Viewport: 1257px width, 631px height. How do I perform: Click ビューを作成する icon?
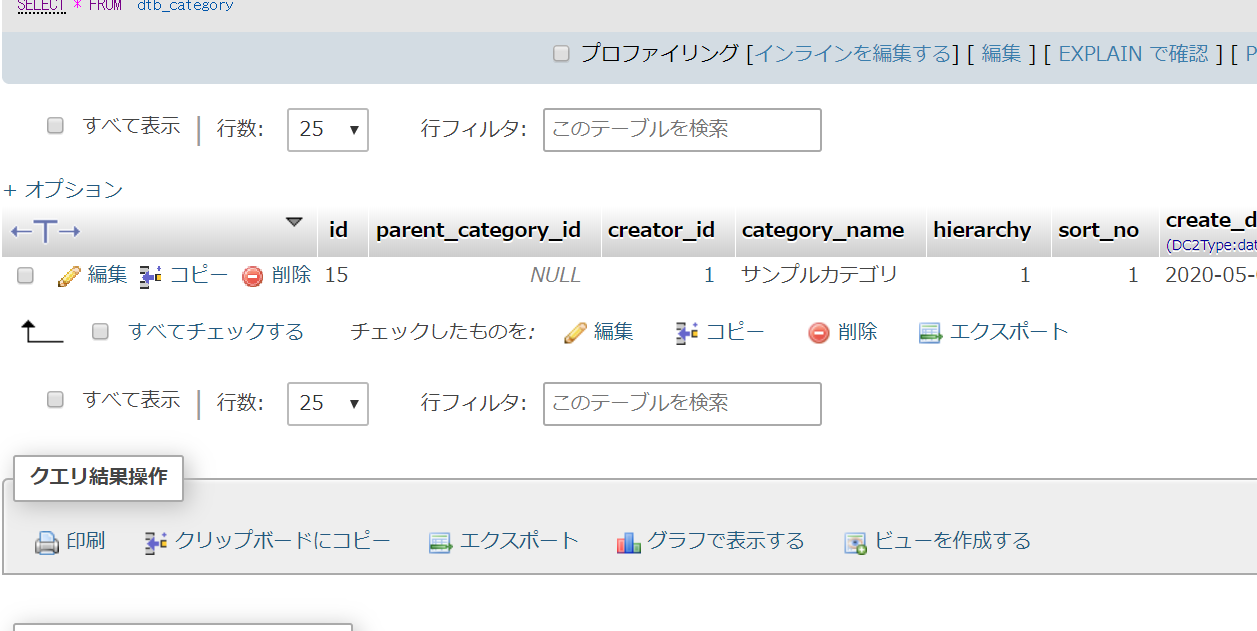point(855,543)
